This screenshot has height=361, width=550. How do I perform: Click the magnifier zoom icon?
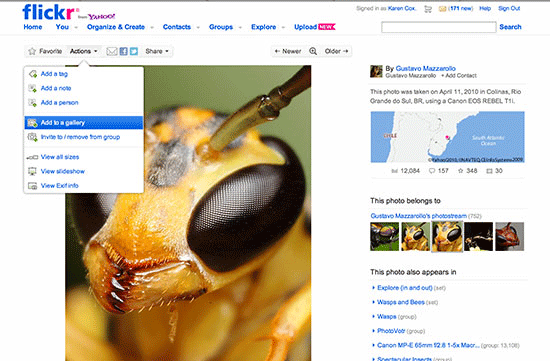pos(313,51)
